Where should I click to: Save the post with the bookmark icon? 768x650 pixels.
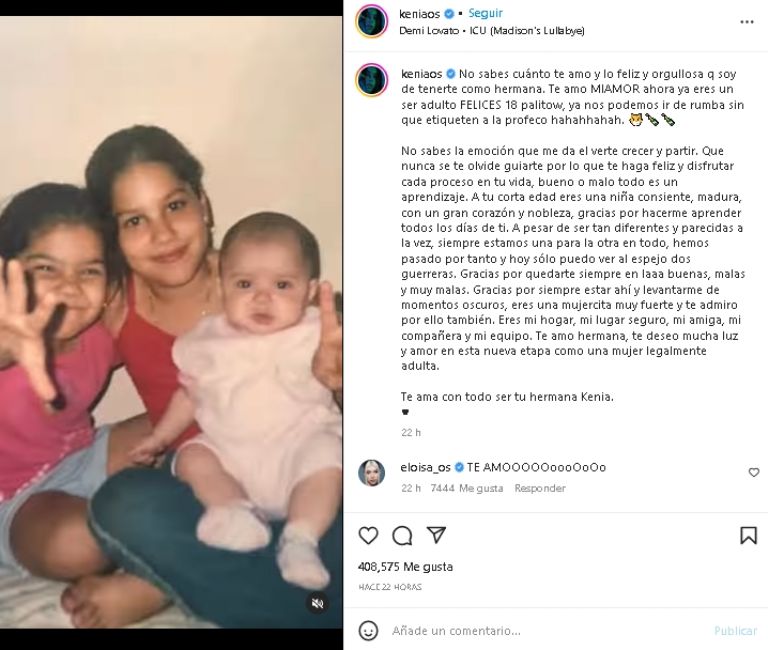click(748, 535)
